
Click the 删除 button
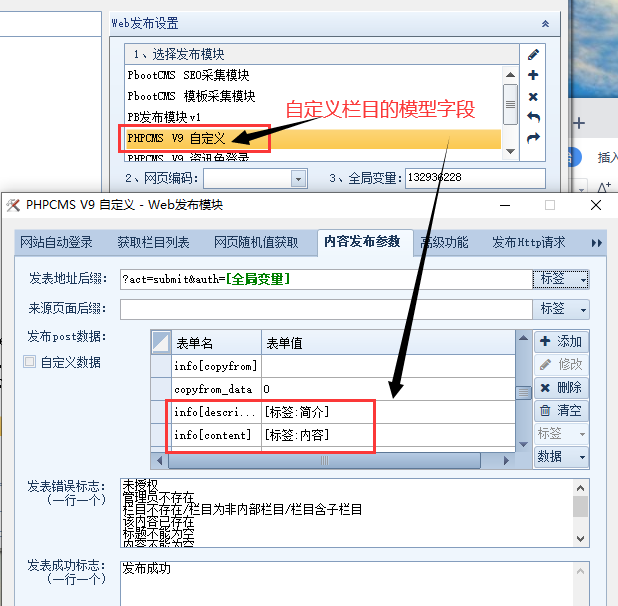[561, 388]
